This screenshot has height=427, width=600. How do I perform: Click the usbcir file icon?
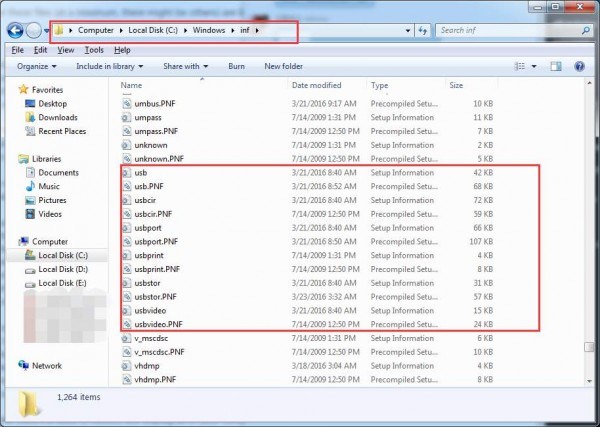click(126, 200)
